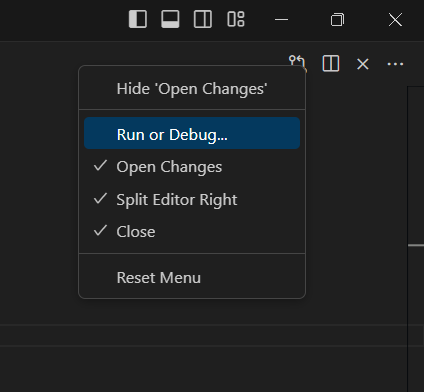Open the More Actions ellipsis menu
Screen dimensions: 424x392
pyautogui.click(x=395, y=64)
